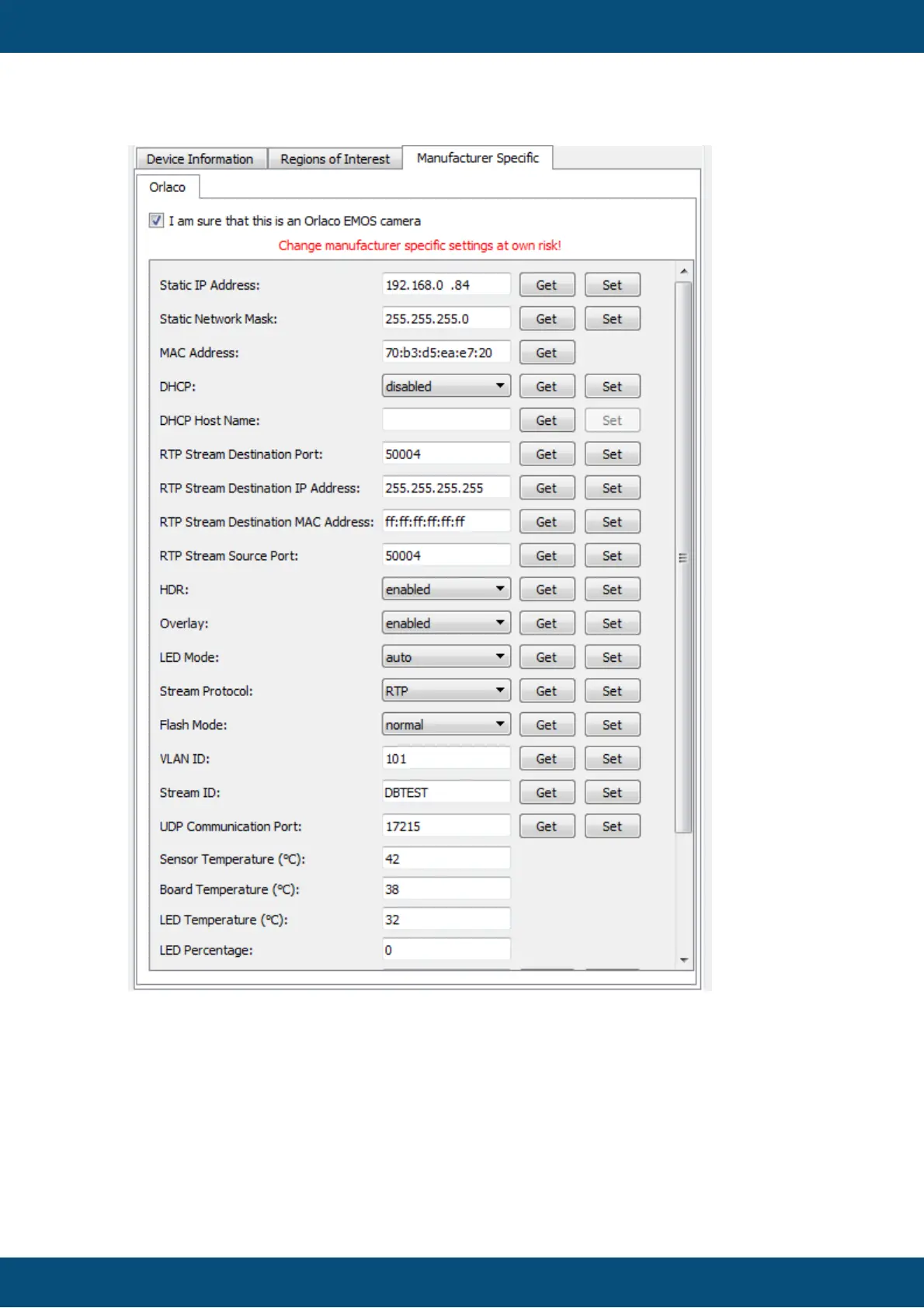Click Get for LED Mode
The image size is (924, 1308).
click(547, 657)
